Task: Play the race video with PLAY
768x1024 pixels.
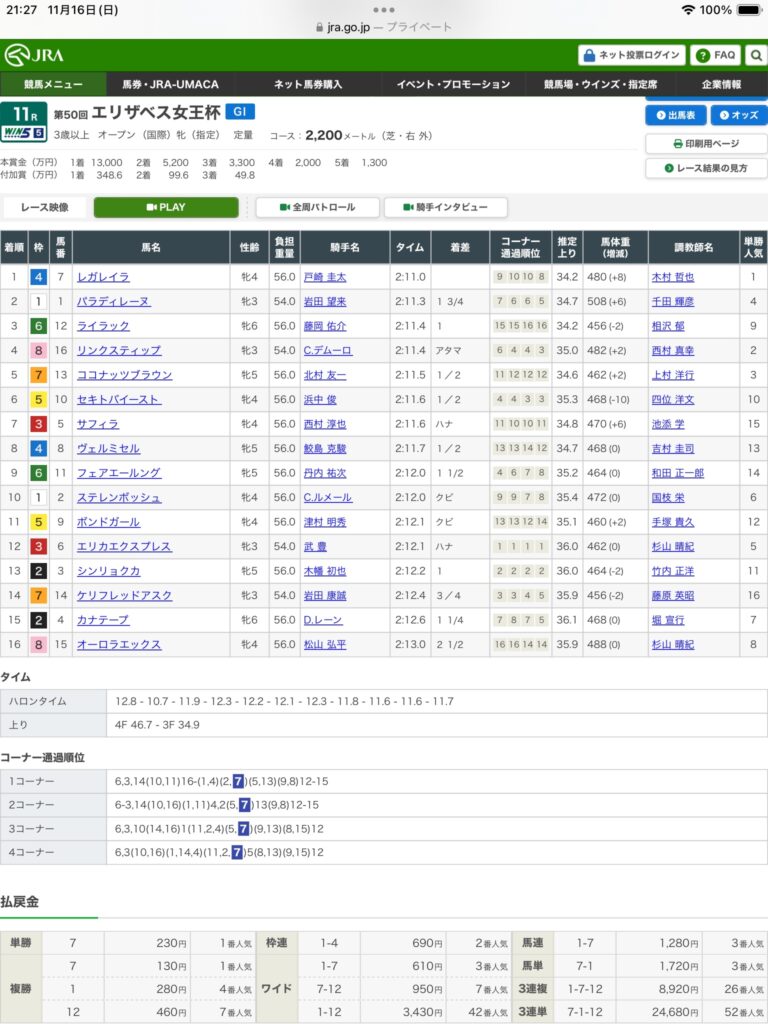Action: [x=166, y=207]
